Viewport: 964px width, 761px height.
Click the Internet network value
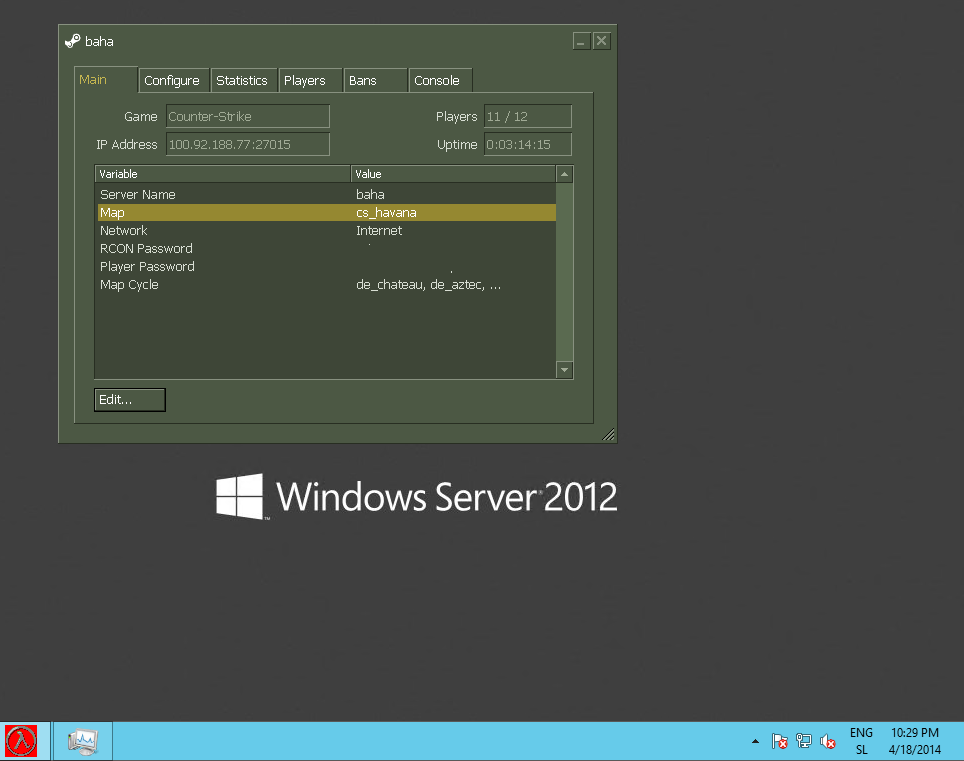coord(379,231)
